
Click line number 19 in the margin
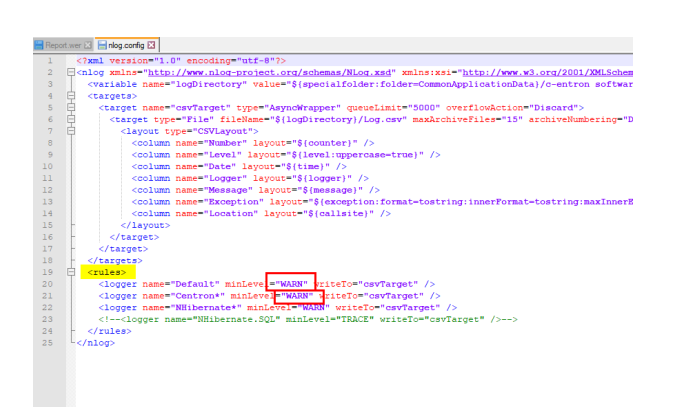(48, 271)
